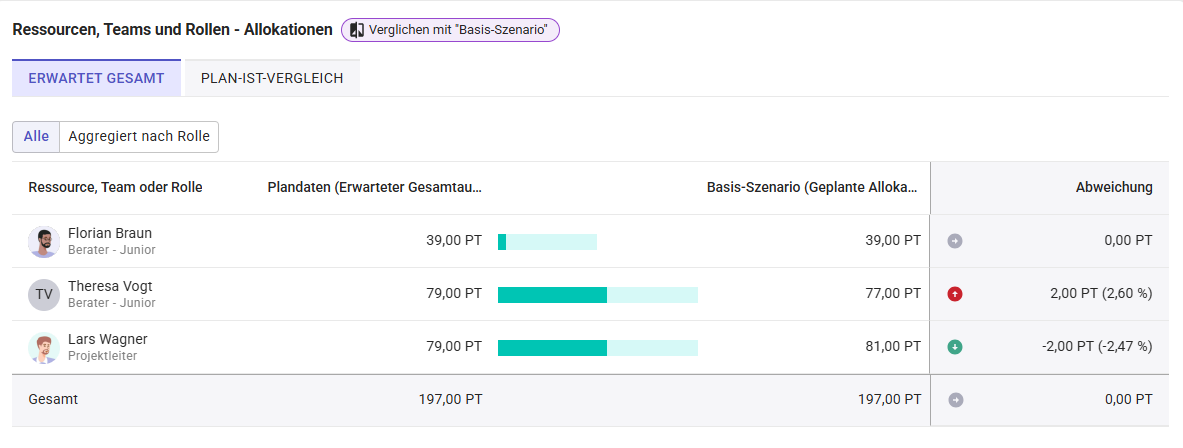The image size is (1183, 448).
Task: Click the grey neutral arrow in Florian Braun's row
Action: [x=955, y=241]
